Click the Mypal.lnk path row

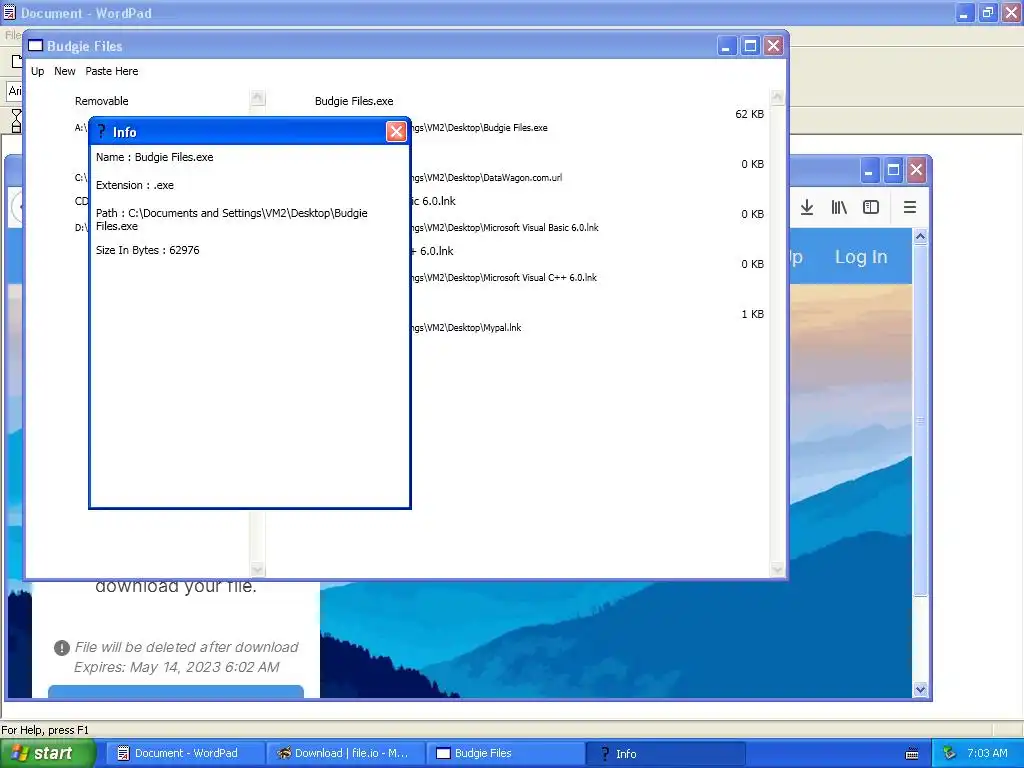466,328
